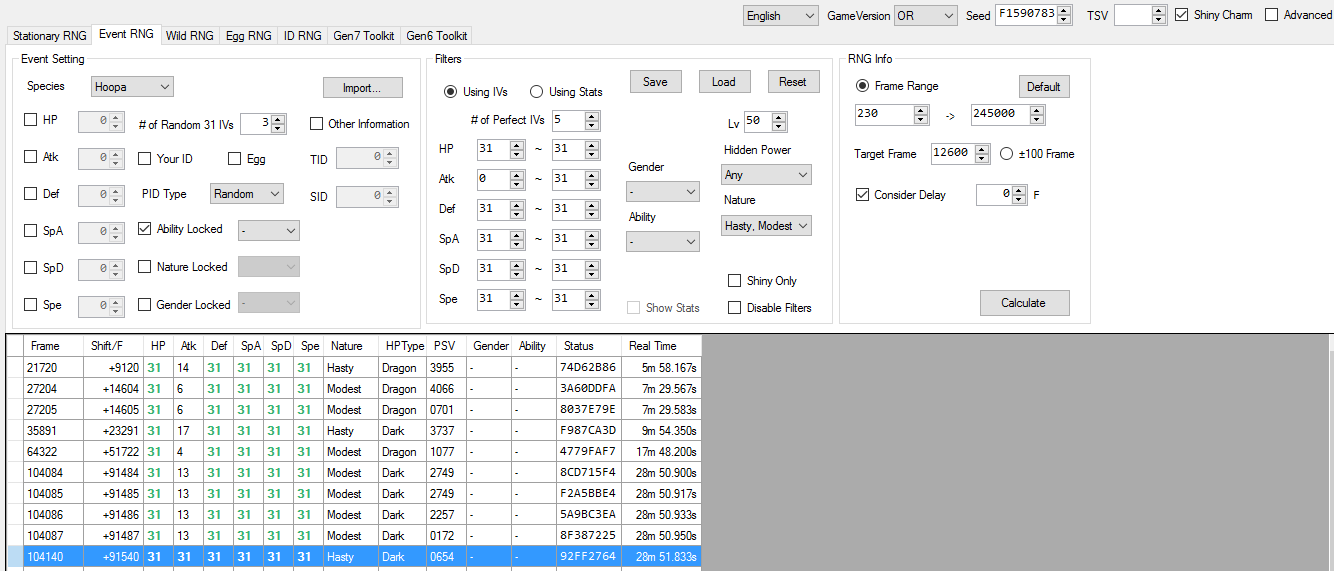Toggle the Shiny Charm checkbox

[1182, 15]
